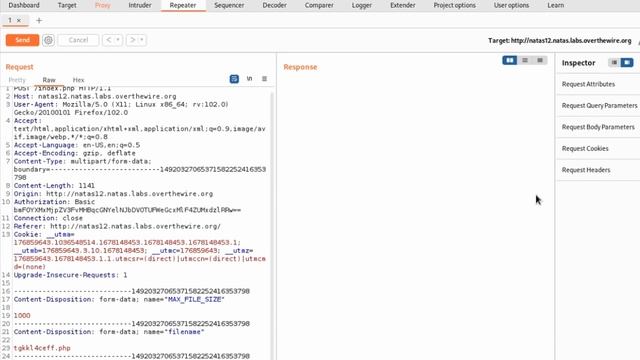Image resolution: width=640 pixels, height=360 pixels.
Task: Close Repeater tab 1 with its x
Action: [x=19, y=20]
